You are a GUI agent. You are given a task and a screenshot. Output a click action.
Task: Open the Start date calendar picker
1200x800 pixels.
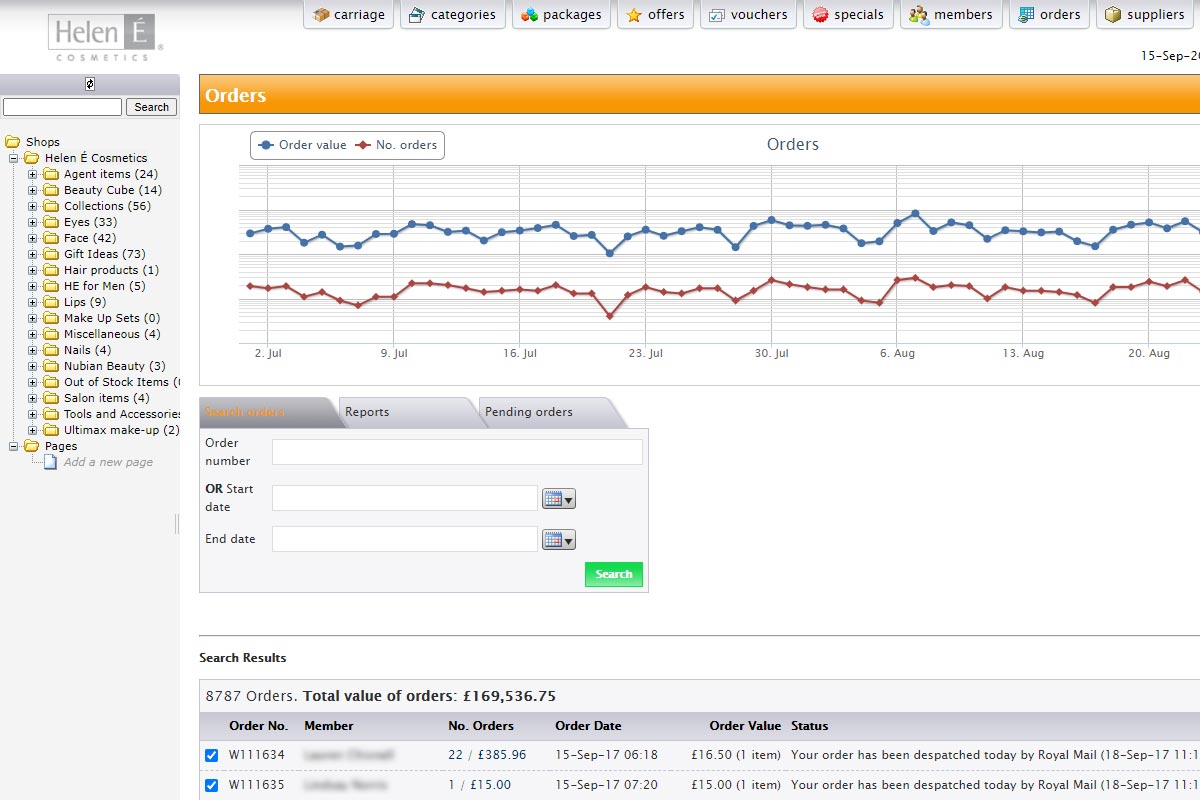[558, 498]
